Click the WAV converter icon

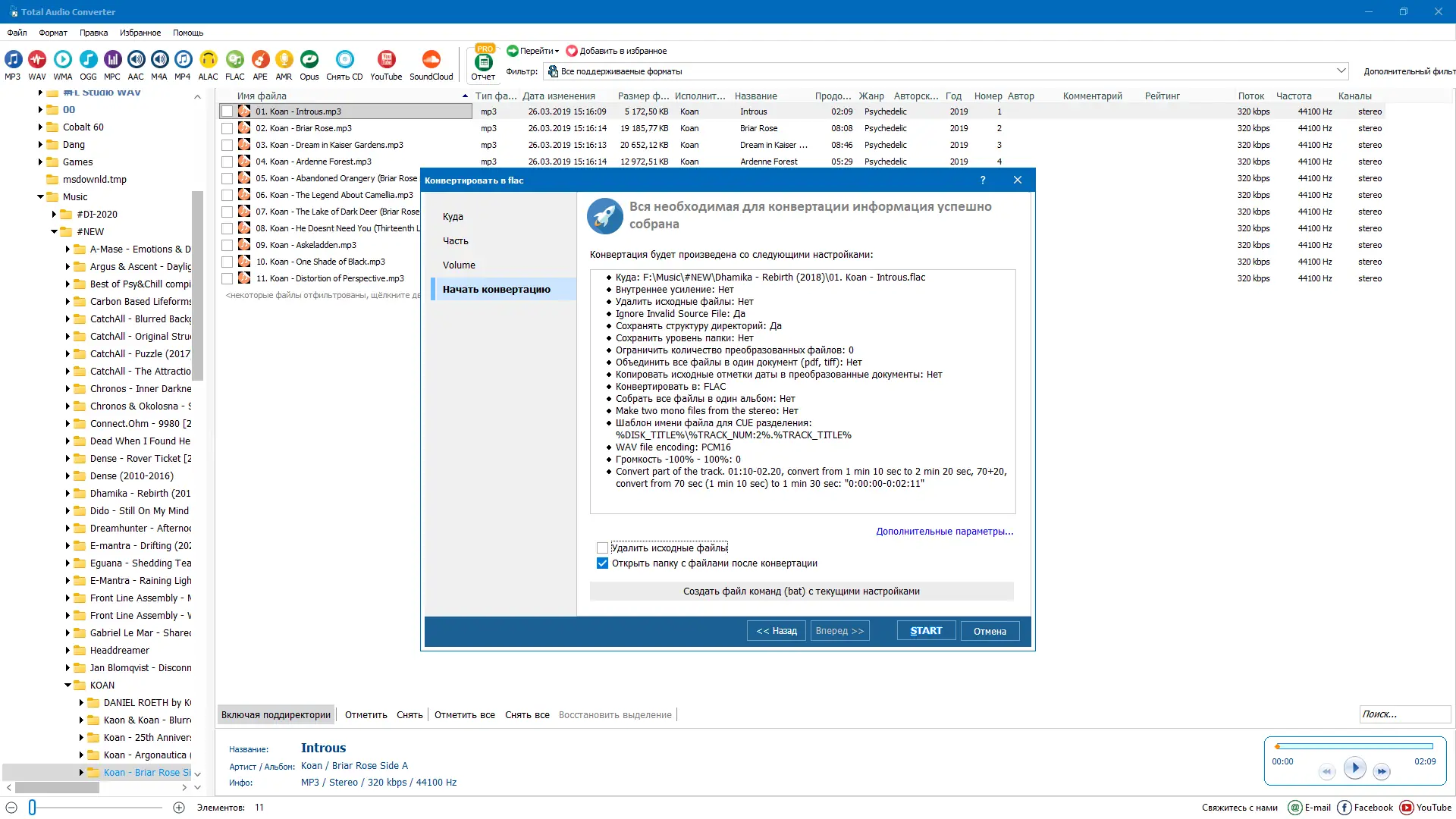coord(37,61)
